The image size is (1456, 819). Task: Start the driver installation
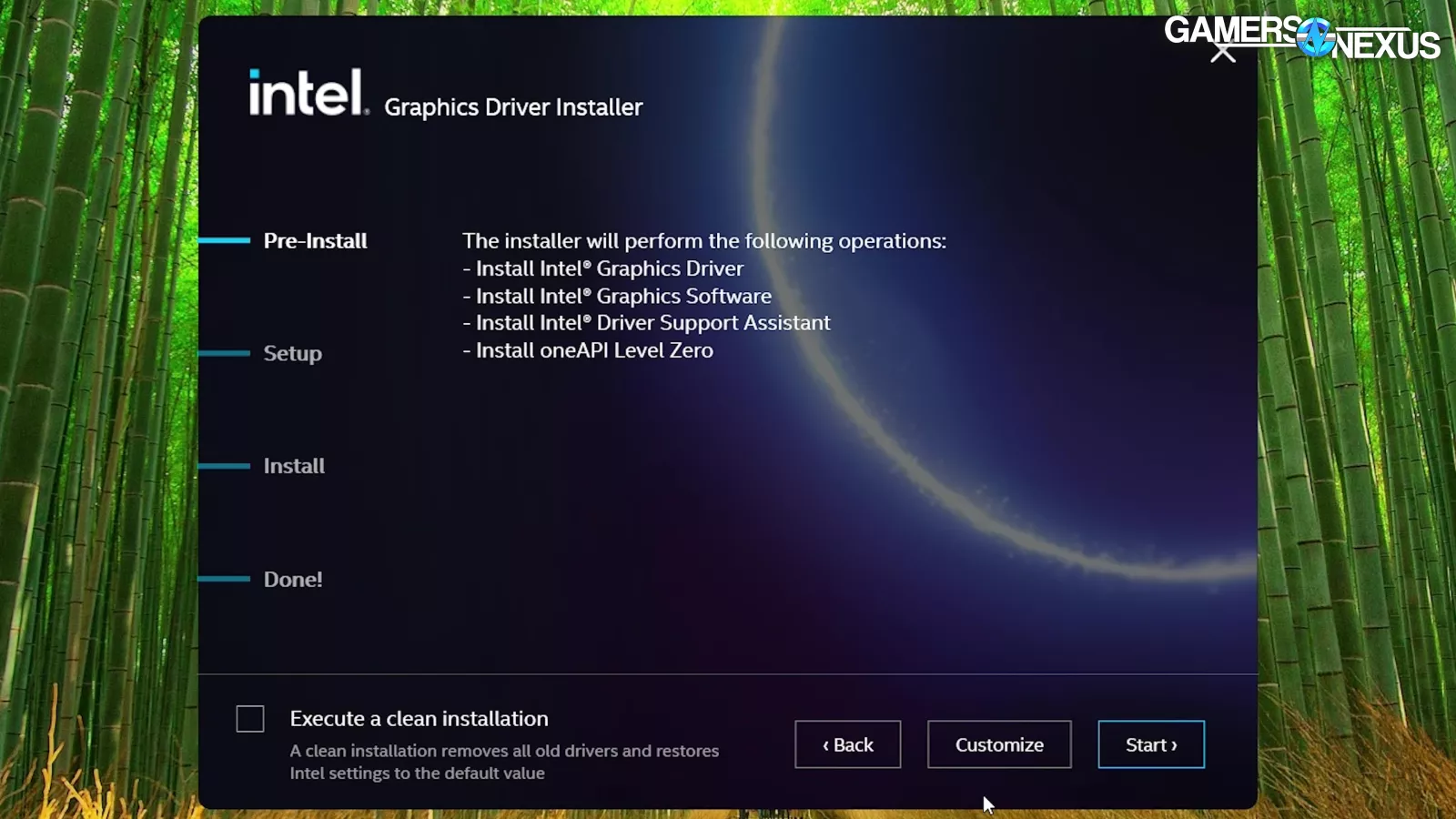[1151, 744]
